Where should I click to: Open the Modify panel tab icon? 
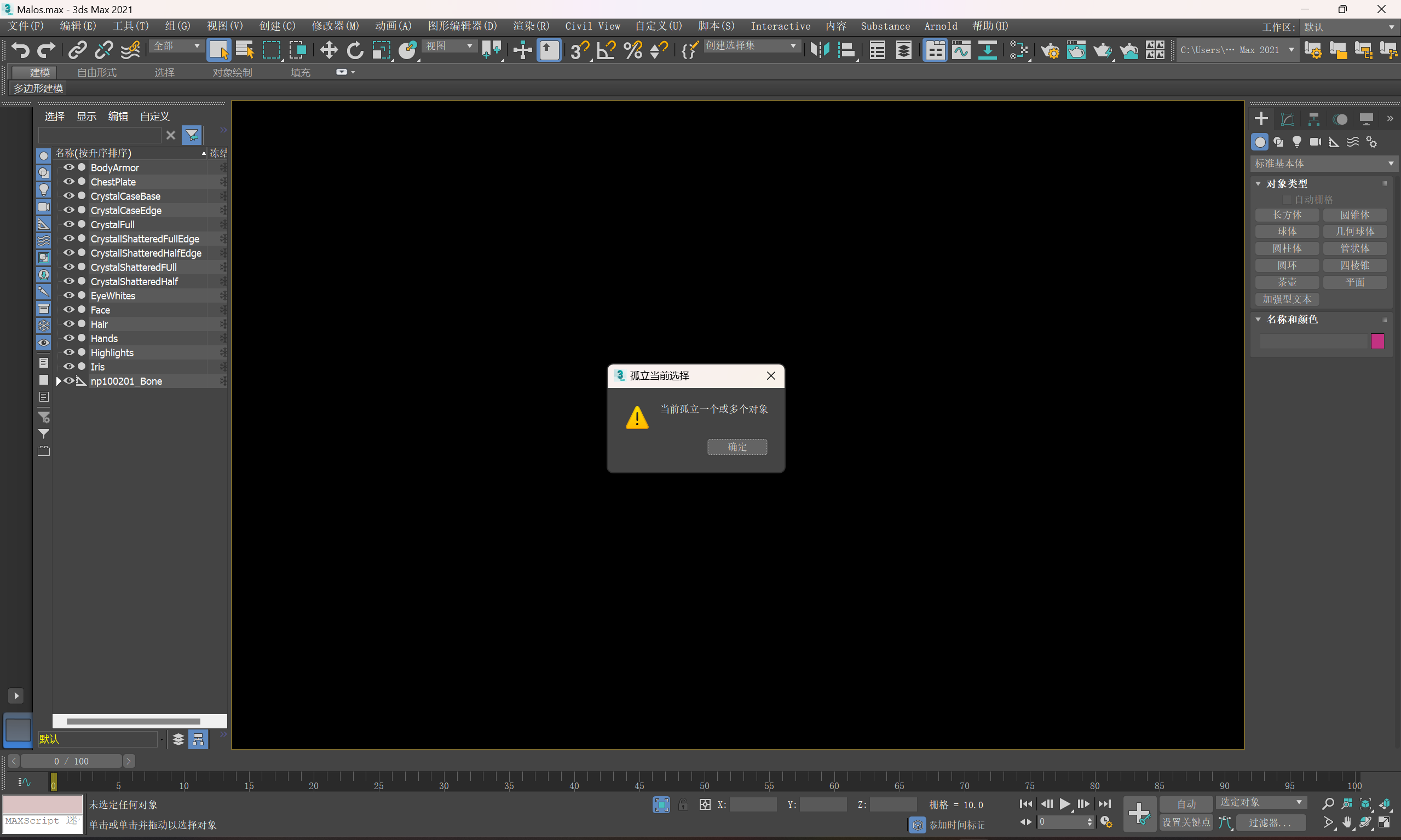point(1287,119)
